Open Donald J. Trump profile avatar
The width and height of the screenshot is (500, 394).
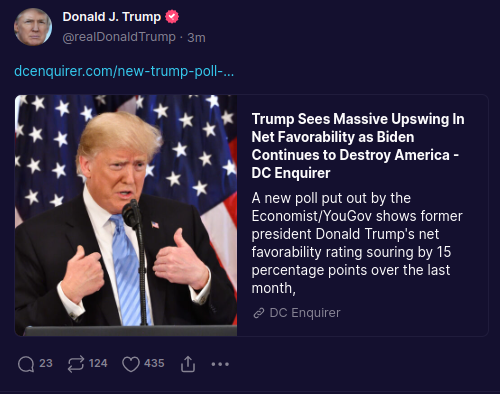[x=33, y=27]
